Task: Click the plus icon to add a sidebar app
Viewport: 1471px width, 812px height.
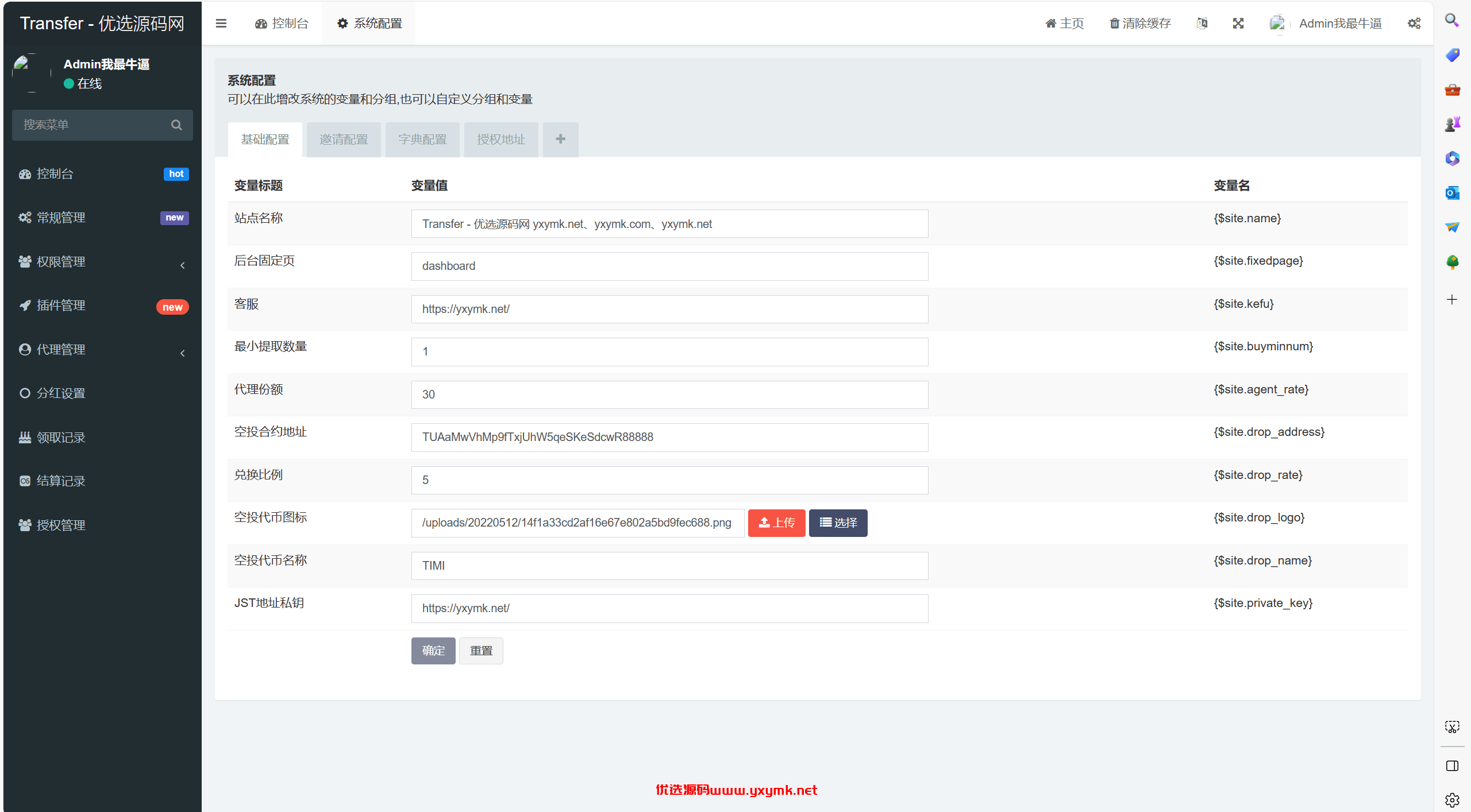Action: (x=1452, y=300)
